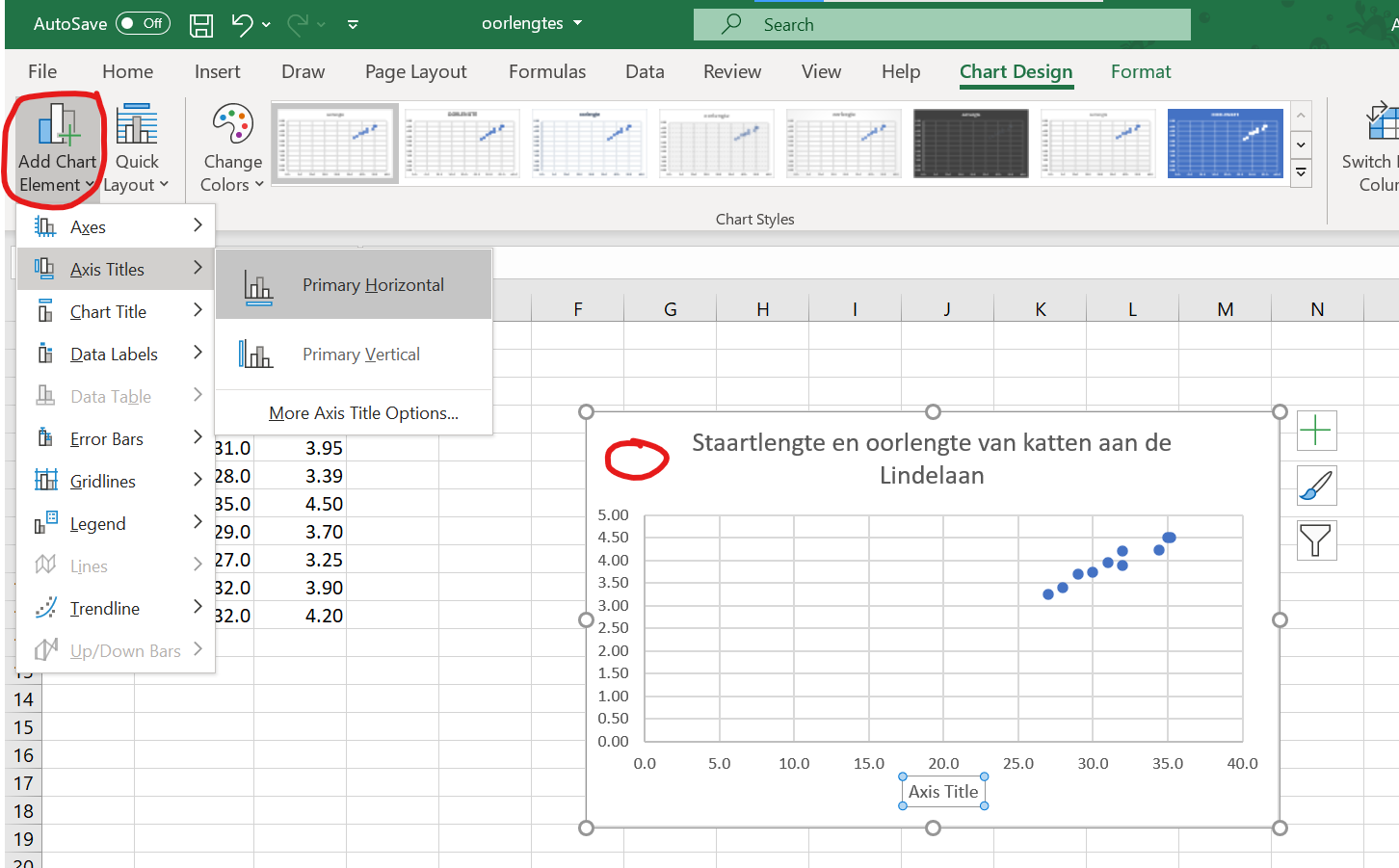The image size is (1399, 868).
Task: Open the Page Layout tab
Action: click(x=415, y=71)
